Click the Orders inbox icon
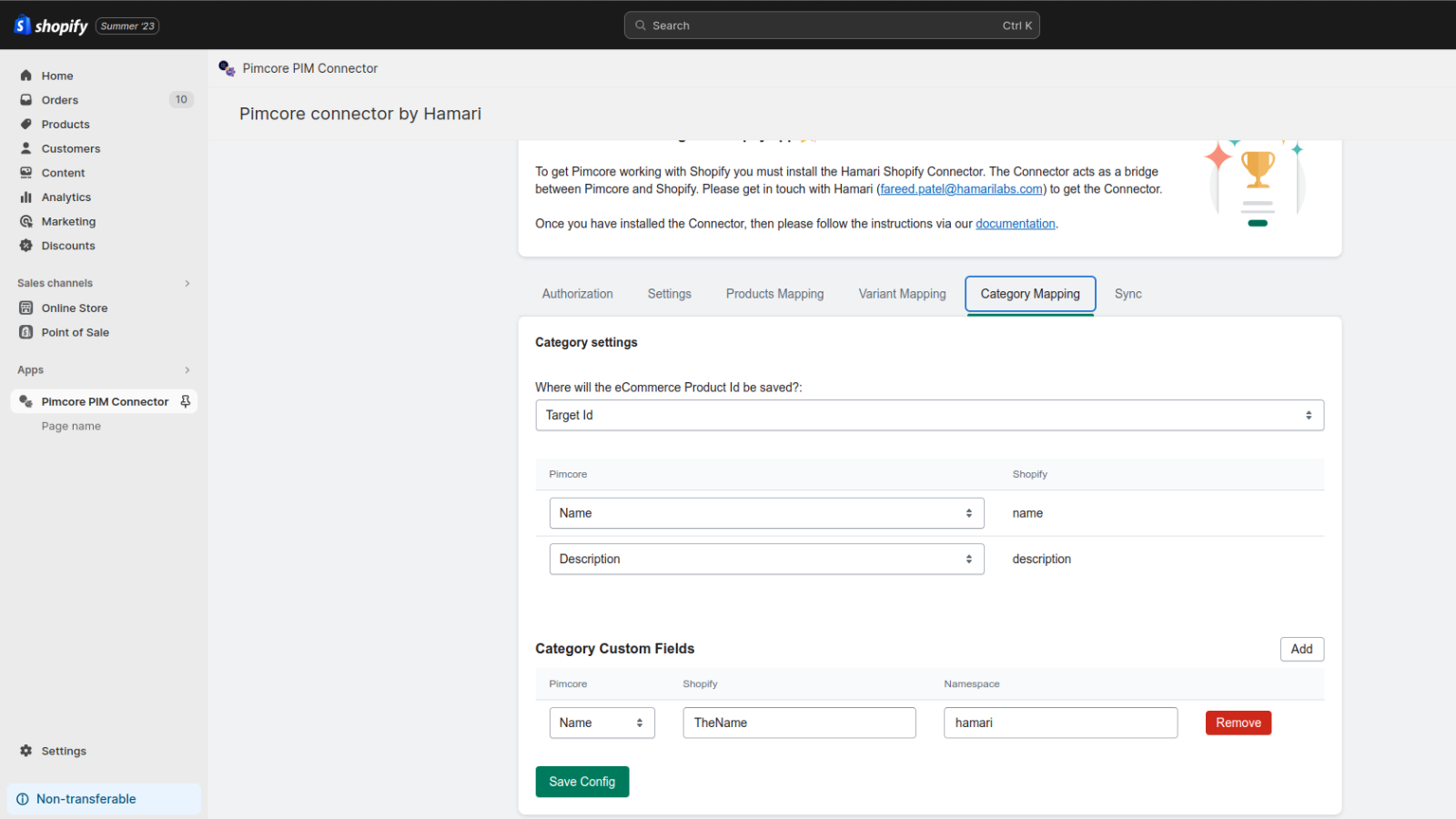Image resolution: width=1456 pixels, height=819 pixels. click(26, 100)
